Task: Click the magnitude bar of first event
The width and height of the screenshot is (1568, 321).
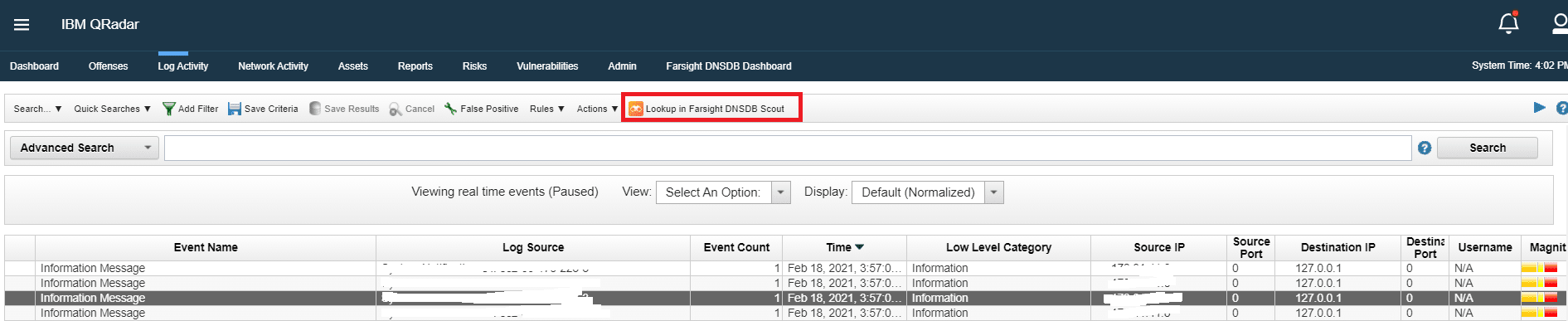Action: [1539, 268]
